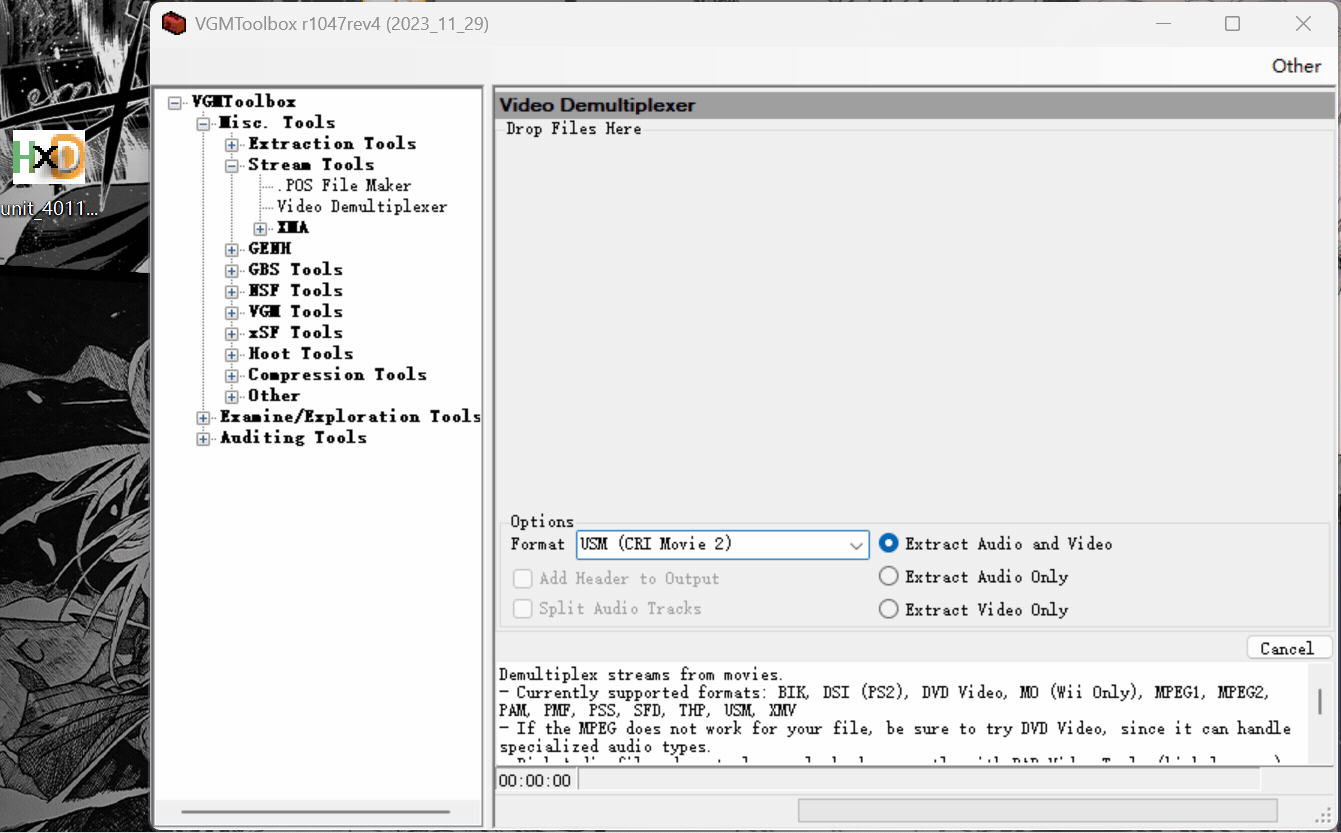The width and height of the screenshot is (1341, 833).
Task: Expand the tree's Other node plus box
Action: 232,396
